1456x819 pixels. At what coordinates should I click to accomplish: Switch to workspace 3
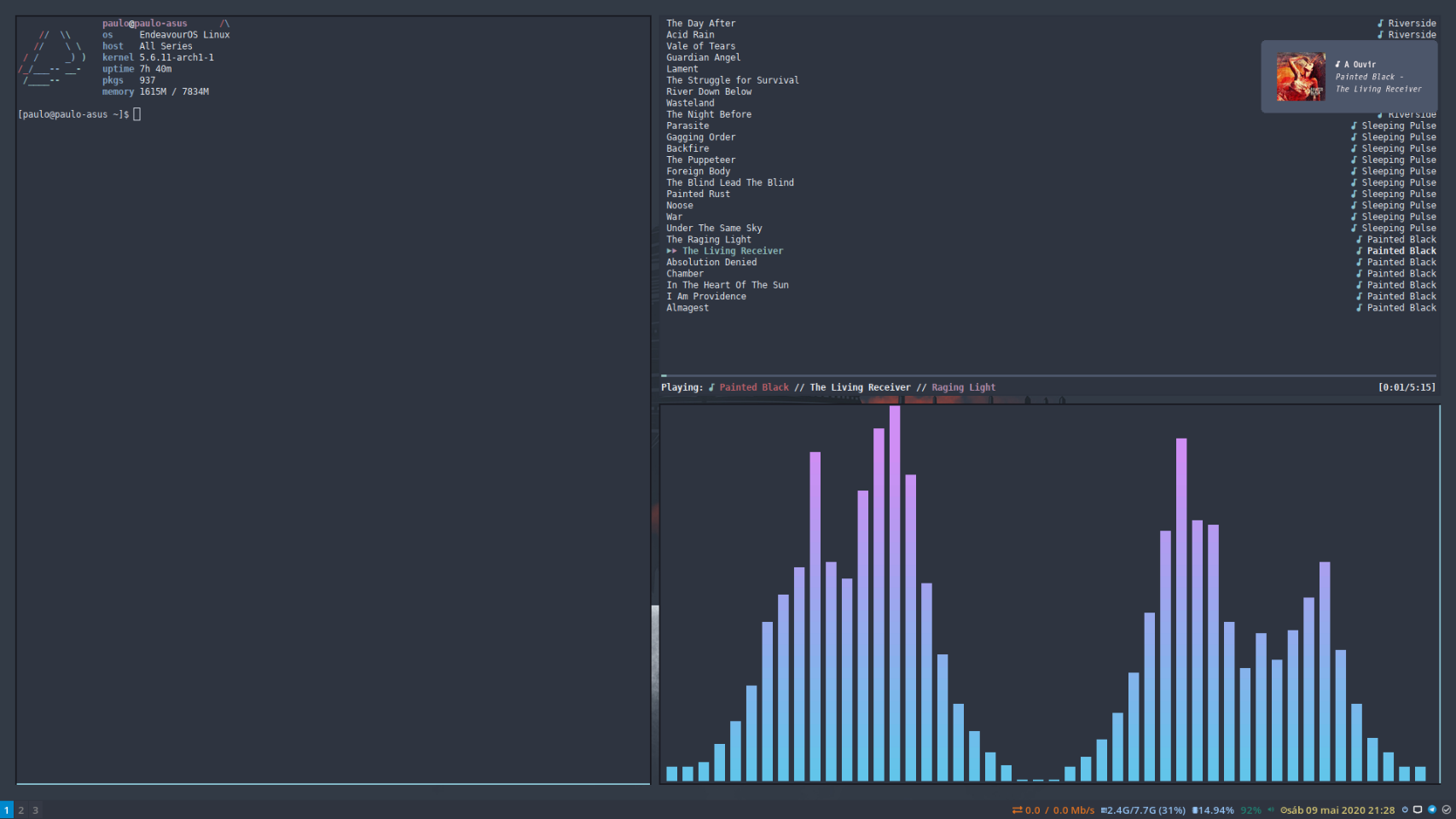[36, 810]
